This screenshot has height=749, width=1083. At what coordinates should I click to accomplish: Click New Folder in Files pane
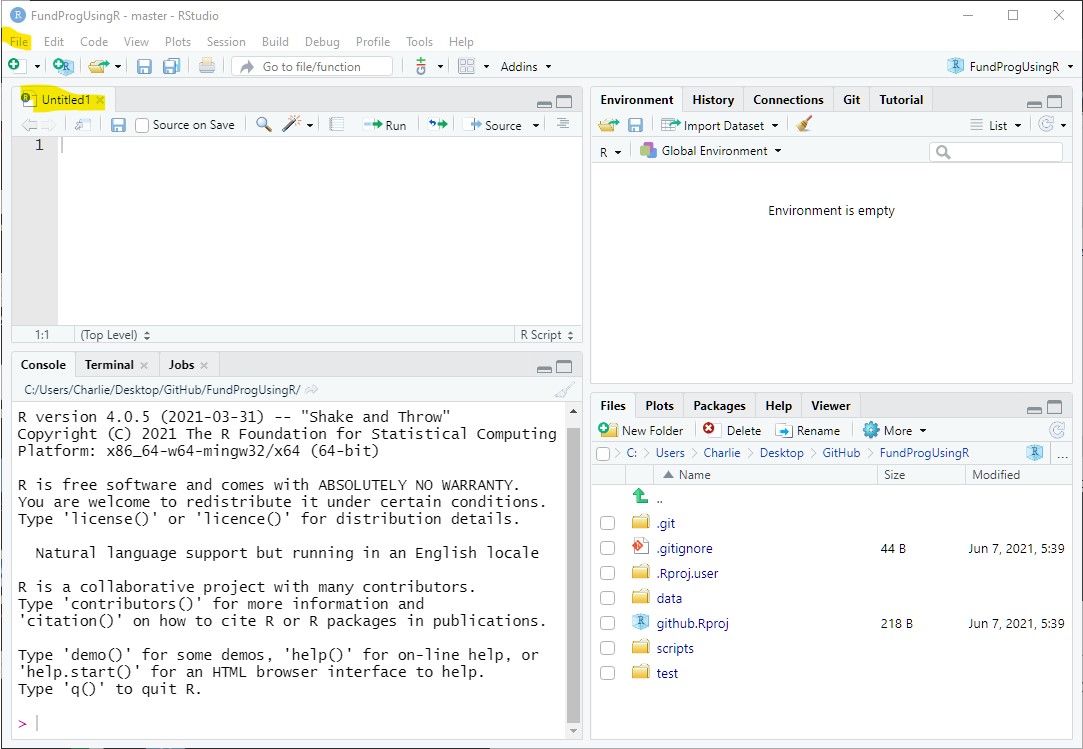coord(641,430)
